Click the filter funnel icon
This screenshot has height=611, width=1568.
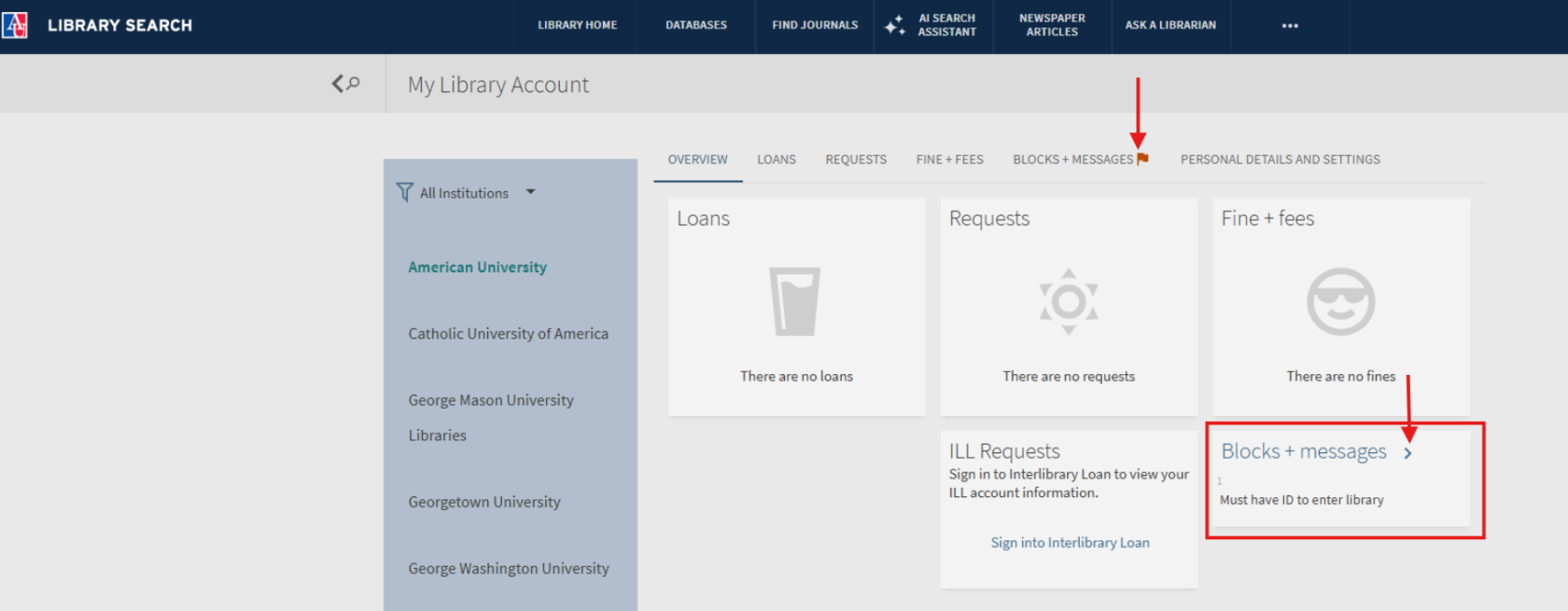(x=404, y=192)
